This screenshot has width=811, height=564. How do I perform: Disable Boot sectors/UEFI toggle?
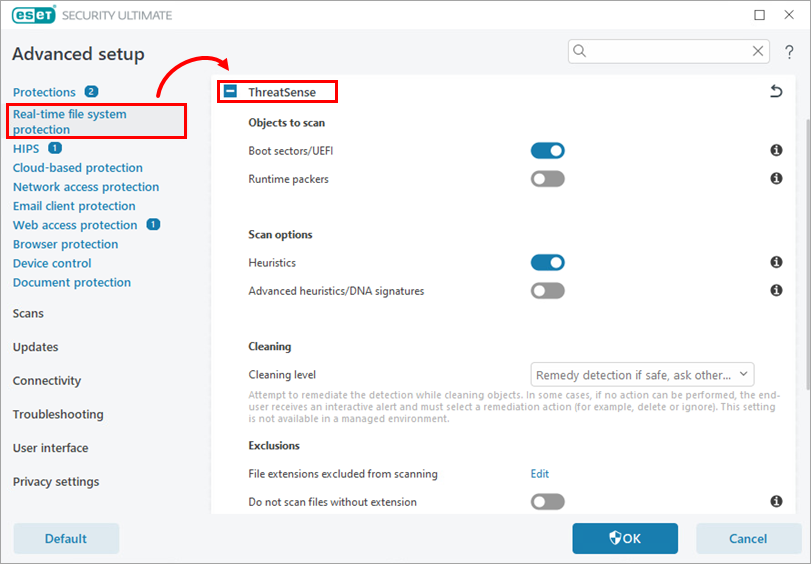(x=547, y=151)
